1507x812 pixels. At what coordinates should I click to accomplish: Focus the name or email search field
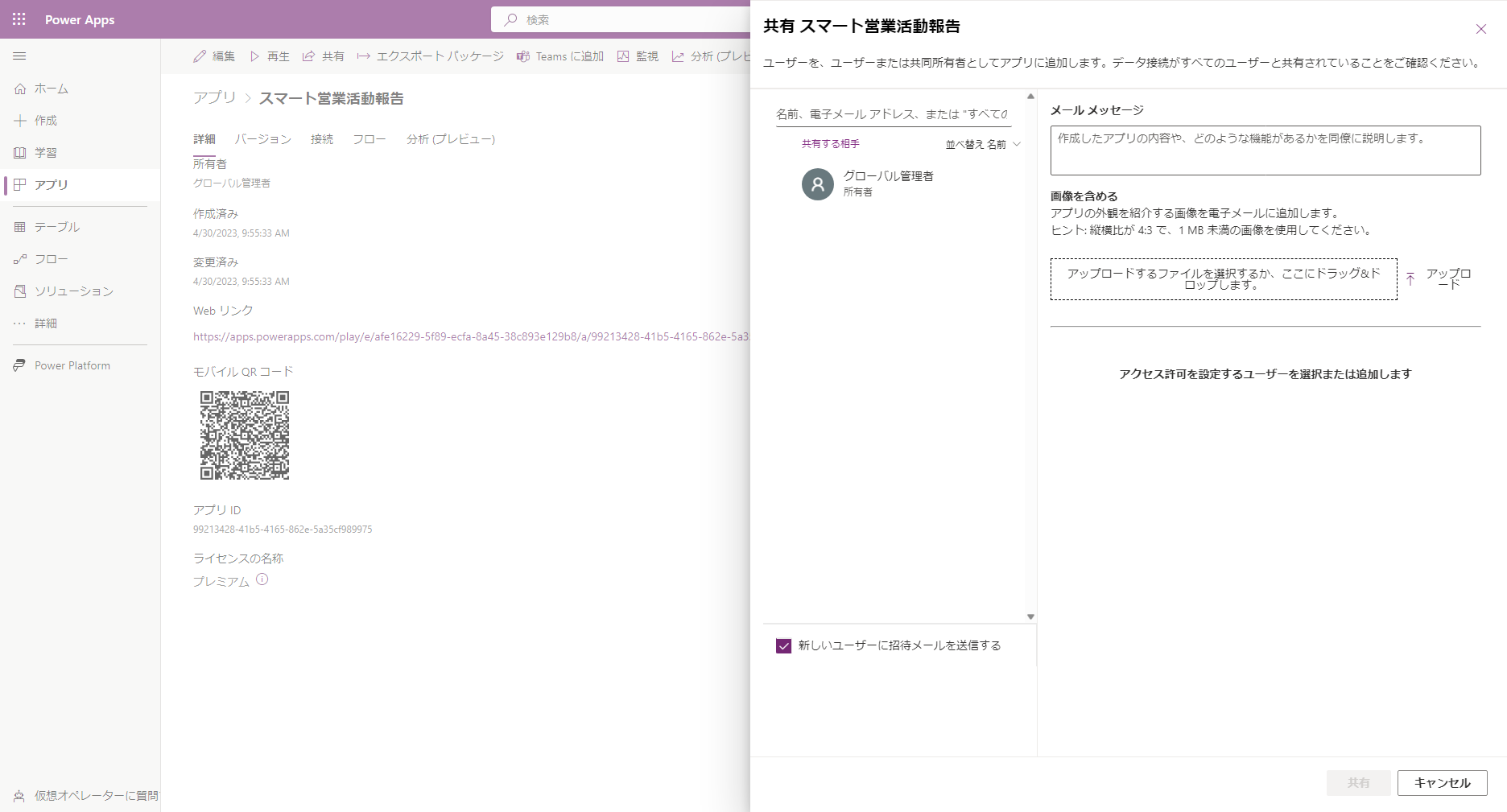(x=894, y=114)
